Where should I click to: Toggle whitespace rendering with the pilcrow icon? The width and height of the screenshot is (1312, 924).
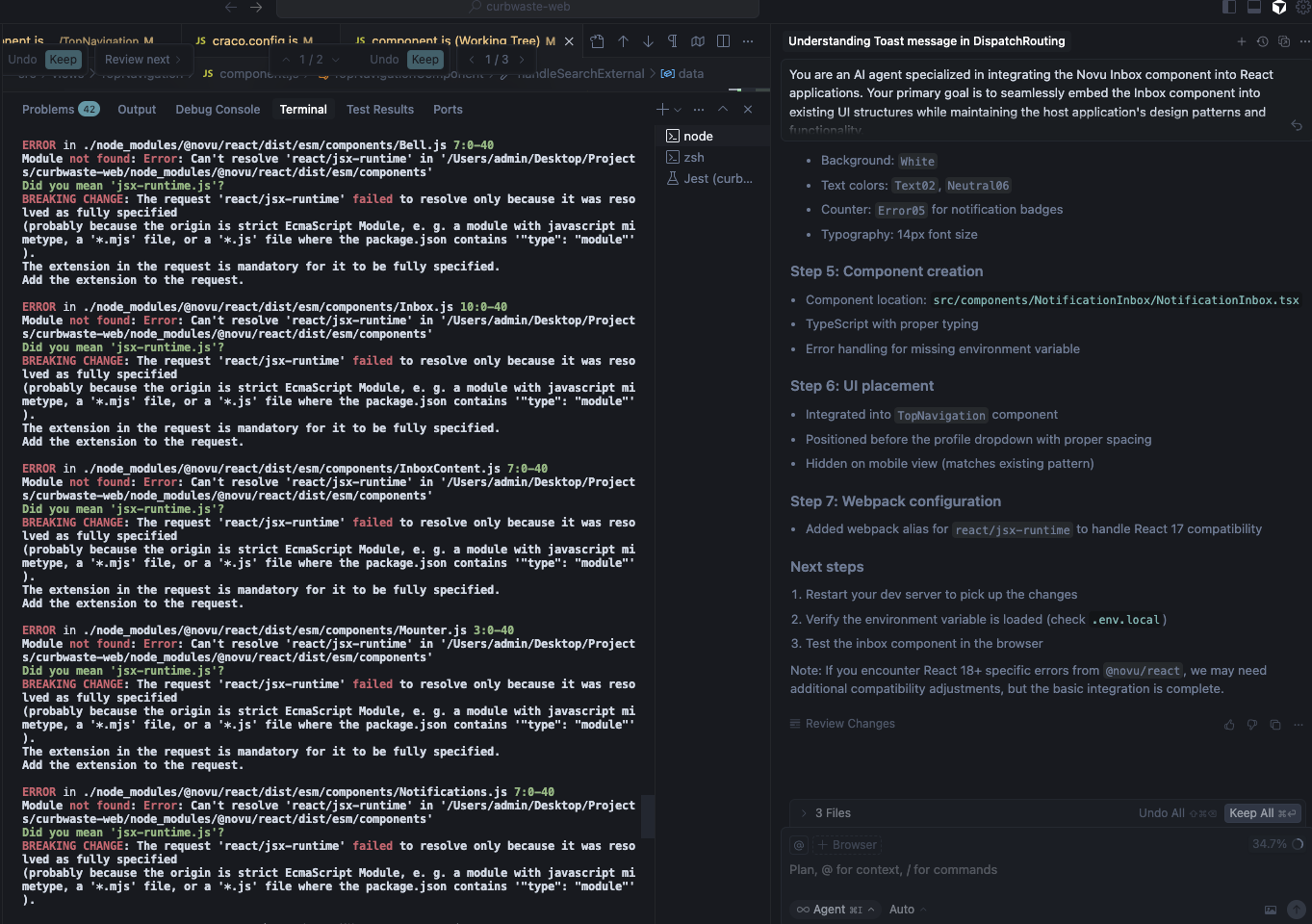673,41
